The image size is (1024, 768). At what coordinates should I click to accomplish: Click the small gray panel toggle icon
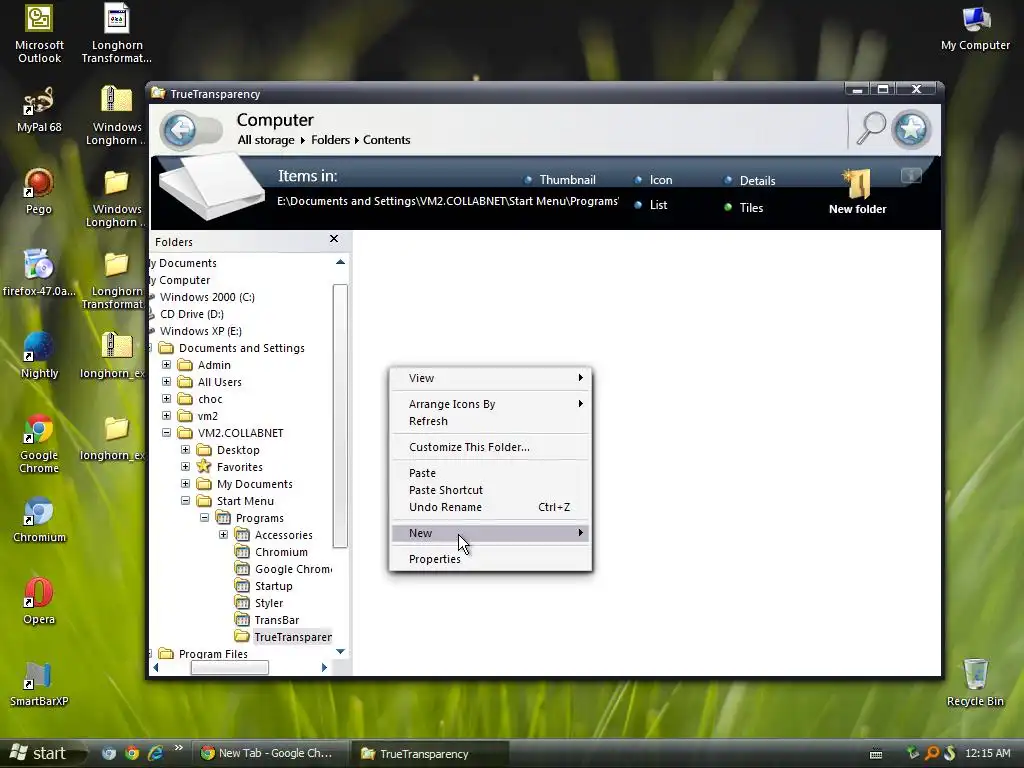click(x=911, y=175)
